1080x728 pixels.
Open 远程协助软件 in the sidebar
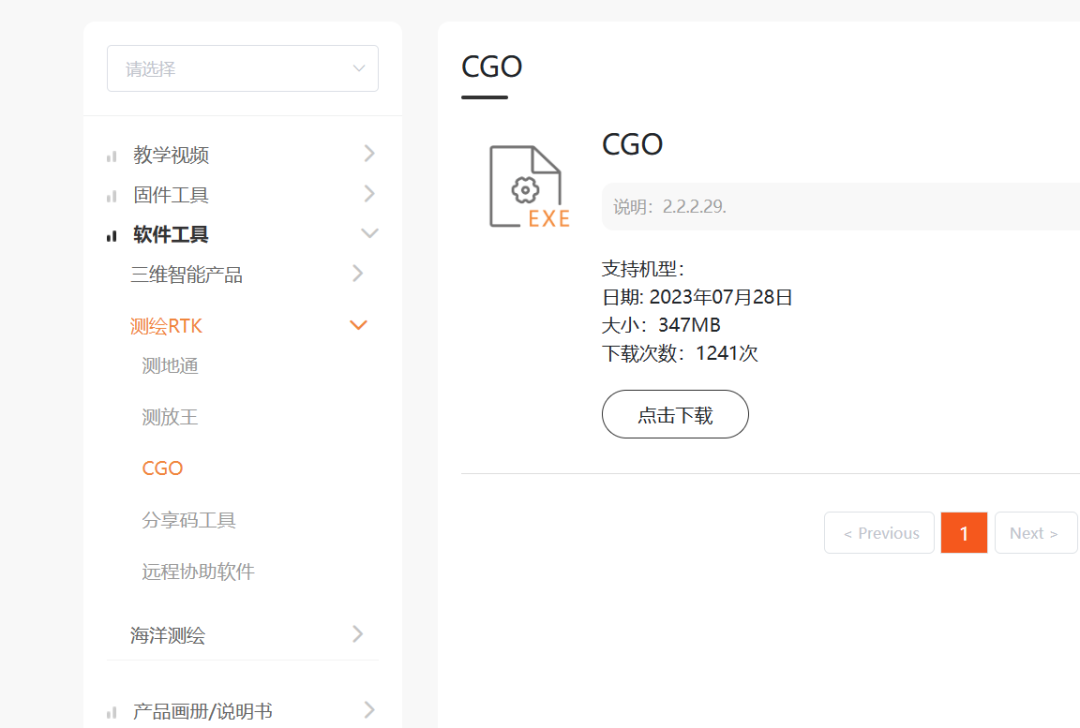point(198,572)
